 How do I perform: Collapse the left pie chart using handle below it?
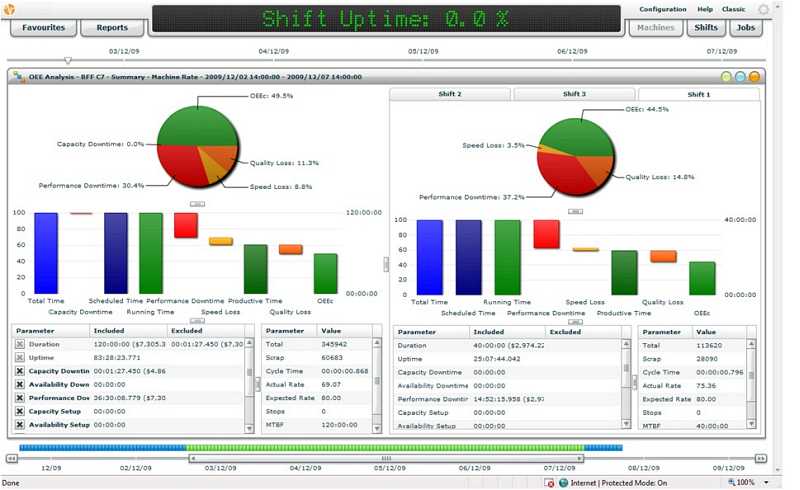[197, 204]
